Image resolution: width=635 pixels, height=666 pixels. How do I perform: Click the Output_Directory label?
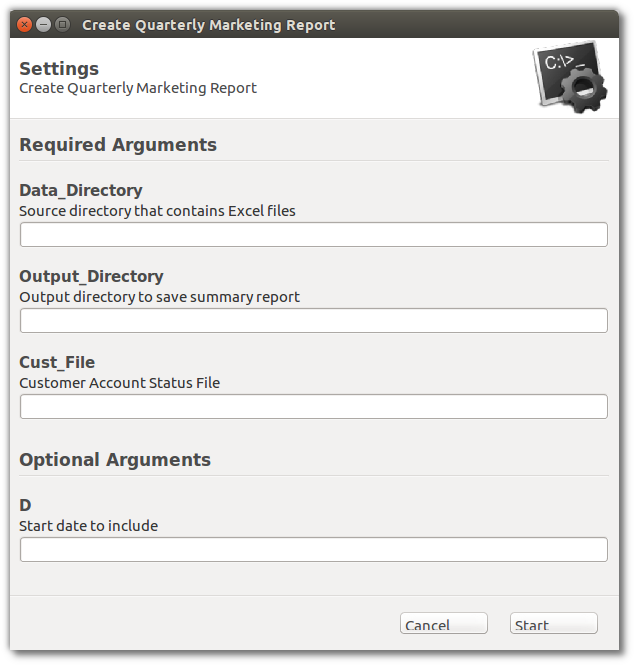pos(91,277)
